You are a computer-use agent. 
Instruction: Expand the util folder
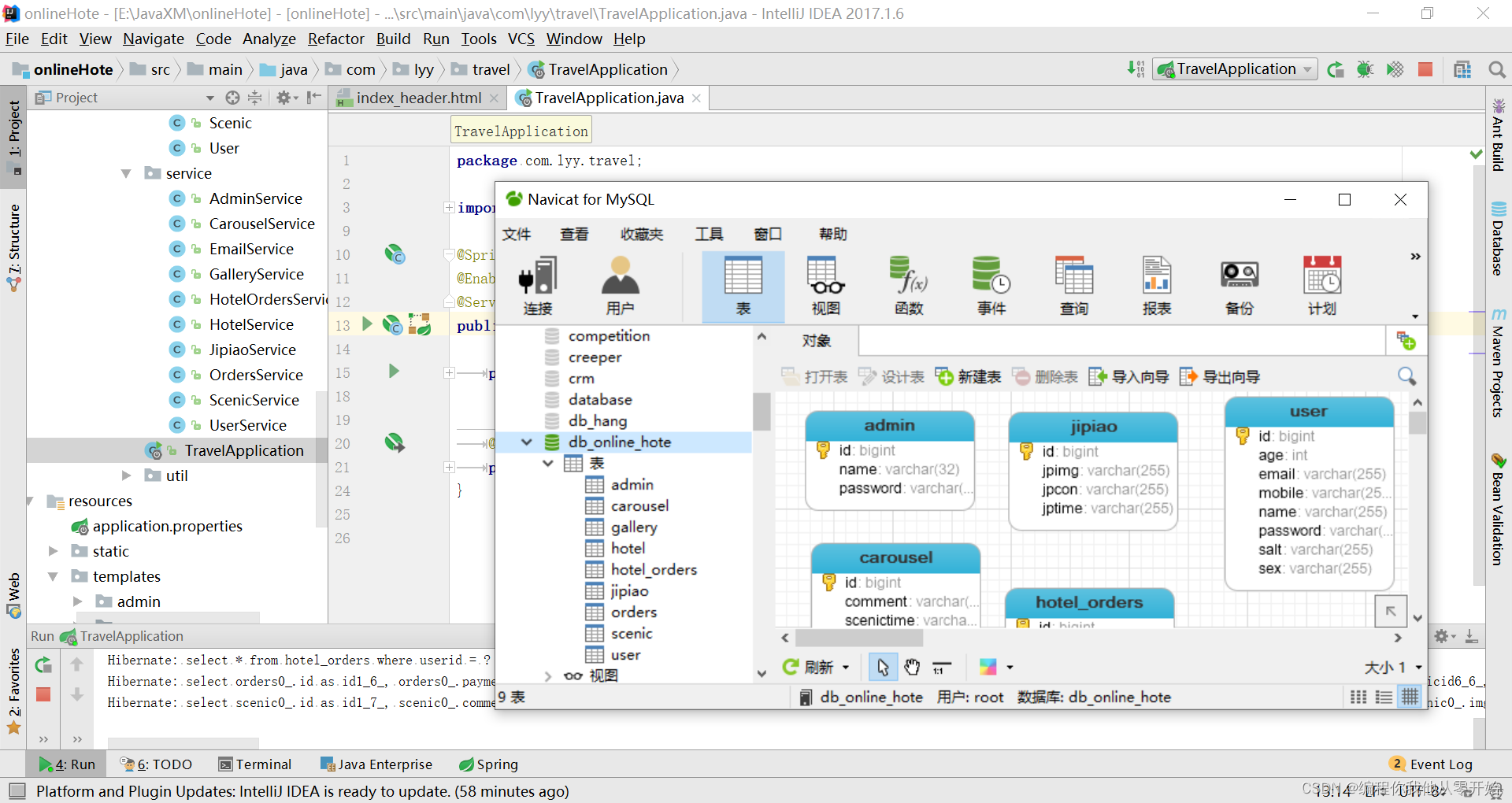pyautogui.click(x=126, y=476)
